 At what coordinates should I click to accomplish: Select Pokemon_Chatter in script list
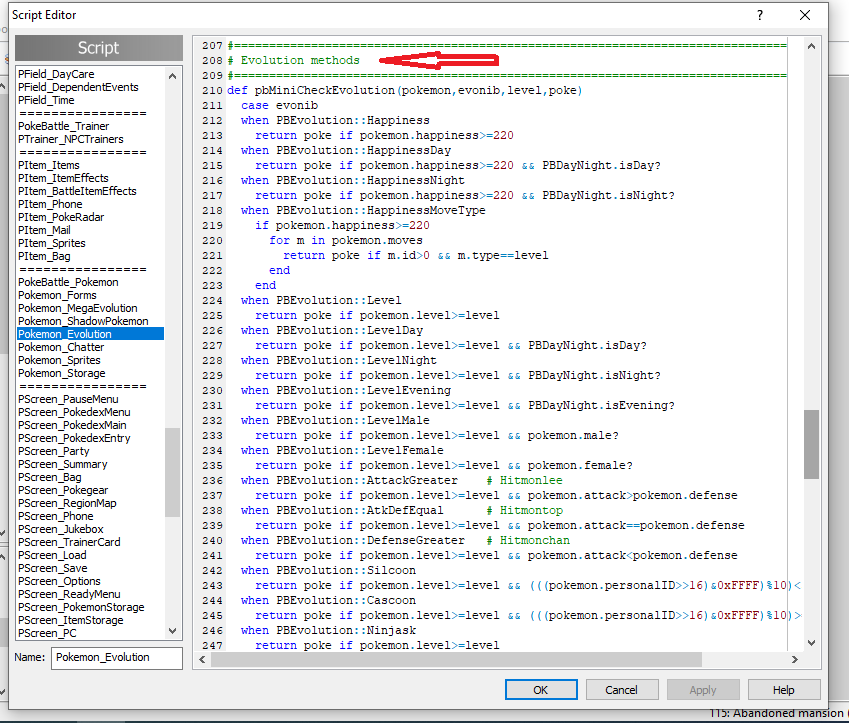[x=59, y=347]
